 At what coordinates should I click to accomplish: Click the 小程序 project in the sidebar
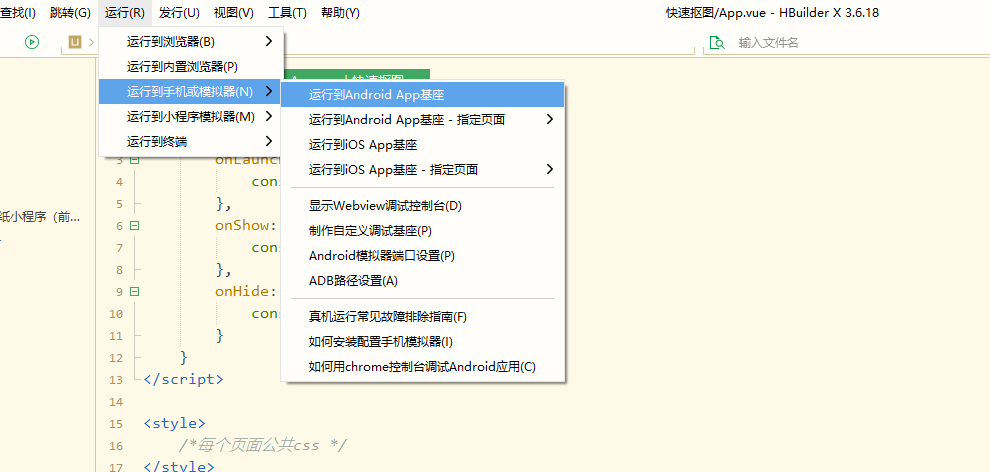(x=40, y=218)
